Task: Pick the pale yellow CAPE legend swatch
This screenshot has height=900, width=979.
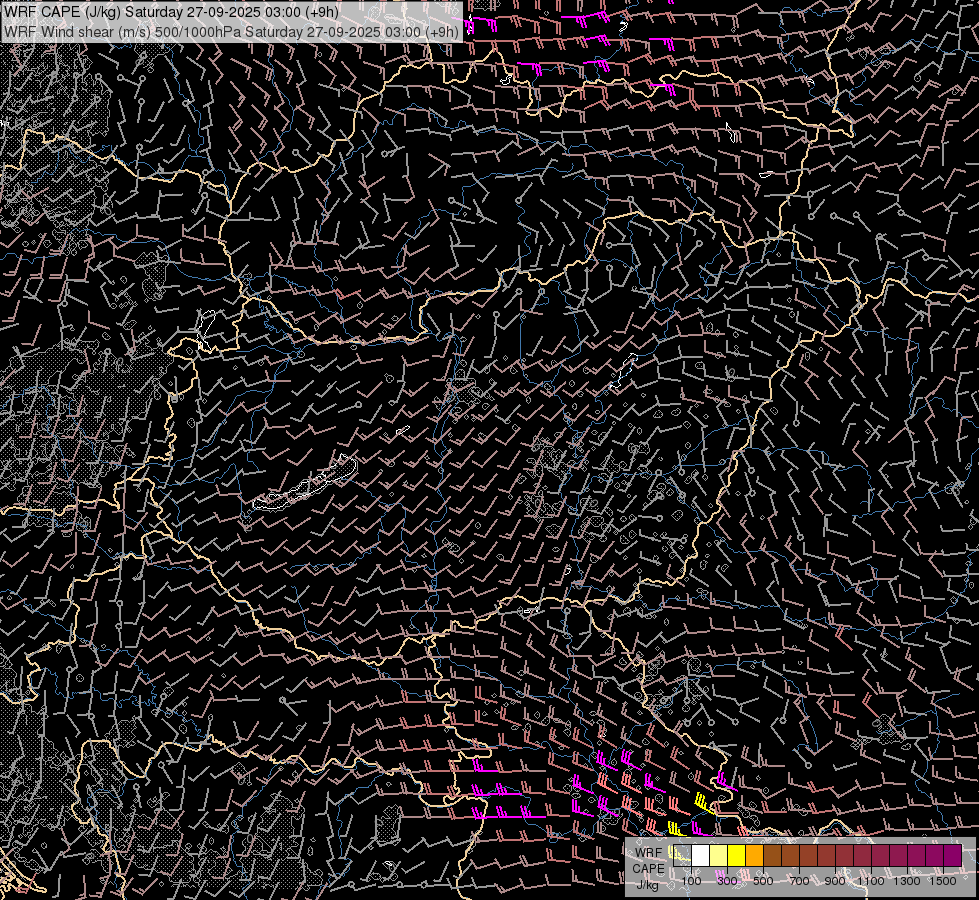Action: click(x=718, y=855)
